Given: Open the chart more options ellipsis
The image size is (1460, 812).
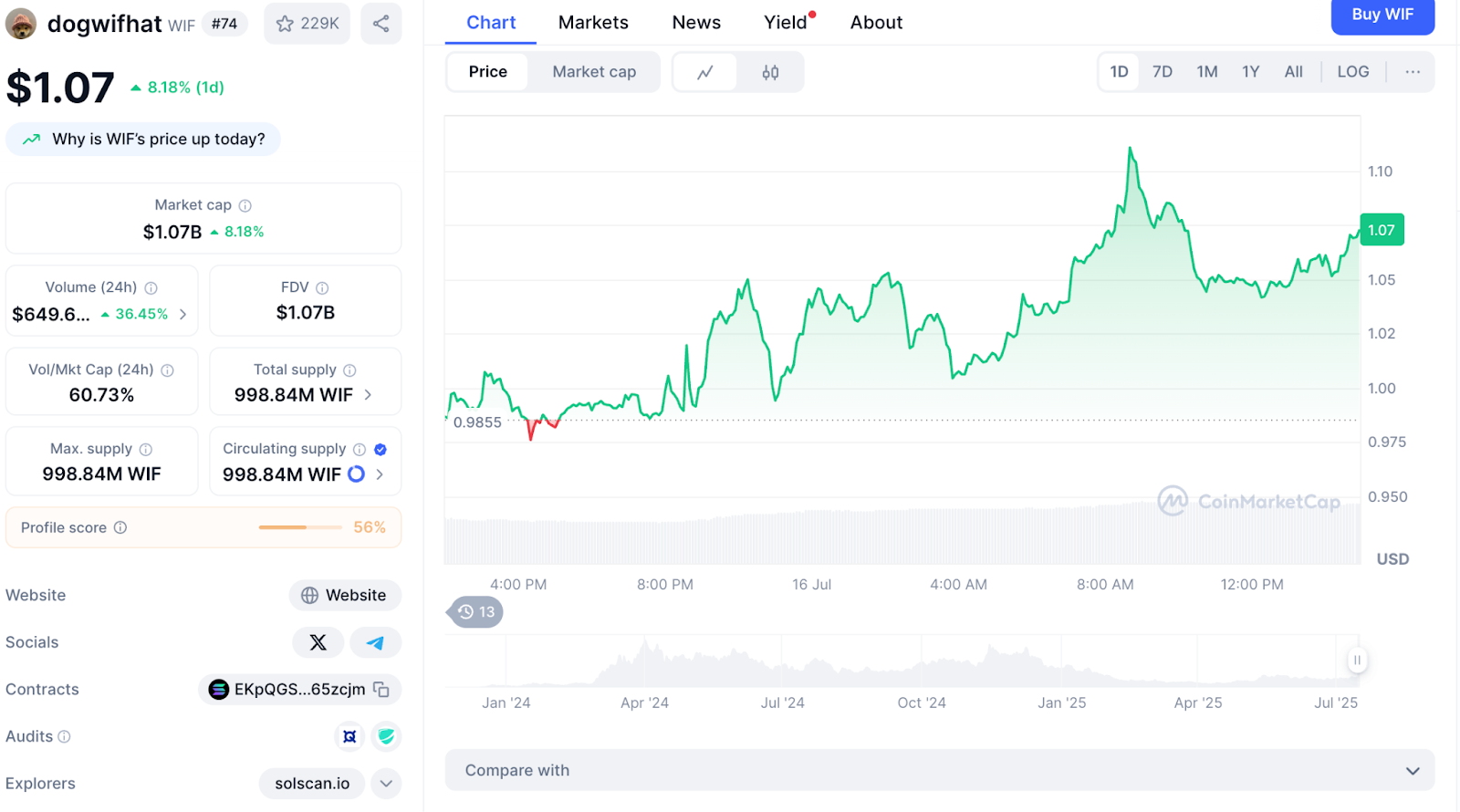Looking at the screenshot, I should coord(1413,72).
